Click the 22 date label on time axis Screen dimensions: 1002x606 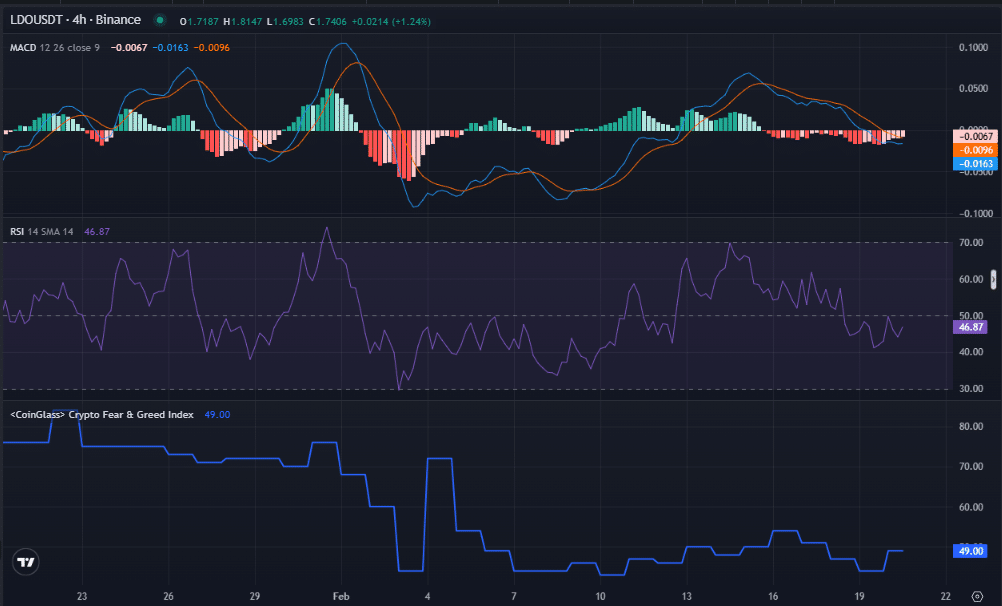[x=945, y=594]
